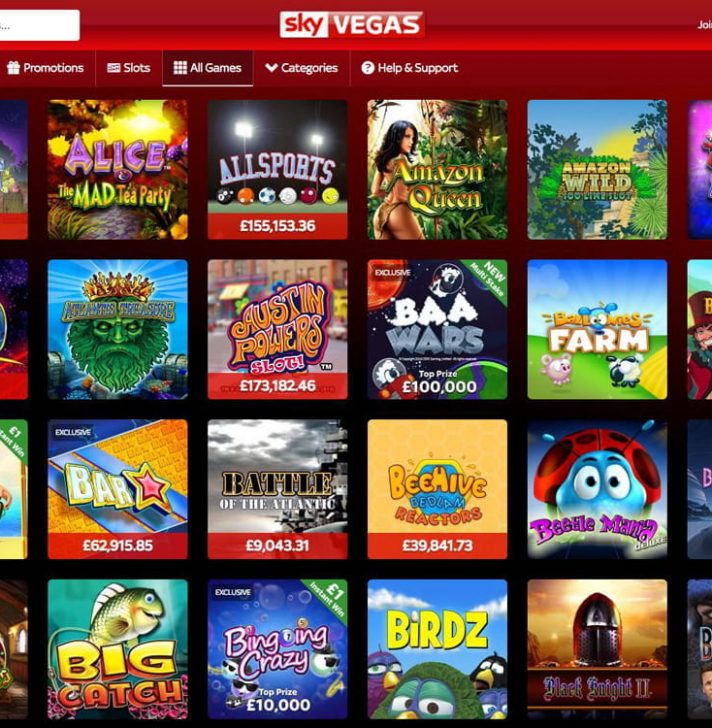Viewport: 712px width, 728px height.
Task: Focus the search input field
Action: coord(39,25)
